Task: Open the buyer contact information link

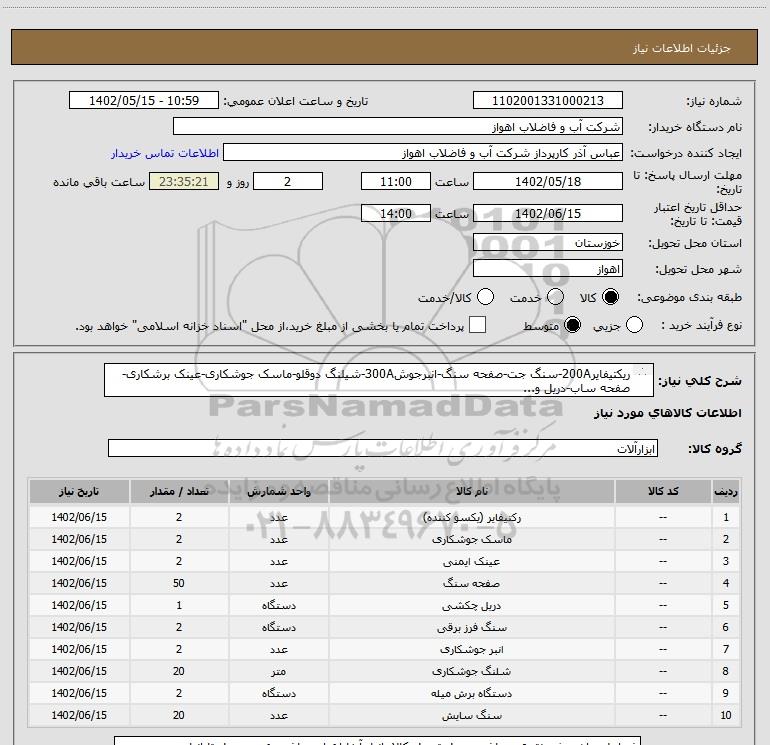Action: (165, 153)
